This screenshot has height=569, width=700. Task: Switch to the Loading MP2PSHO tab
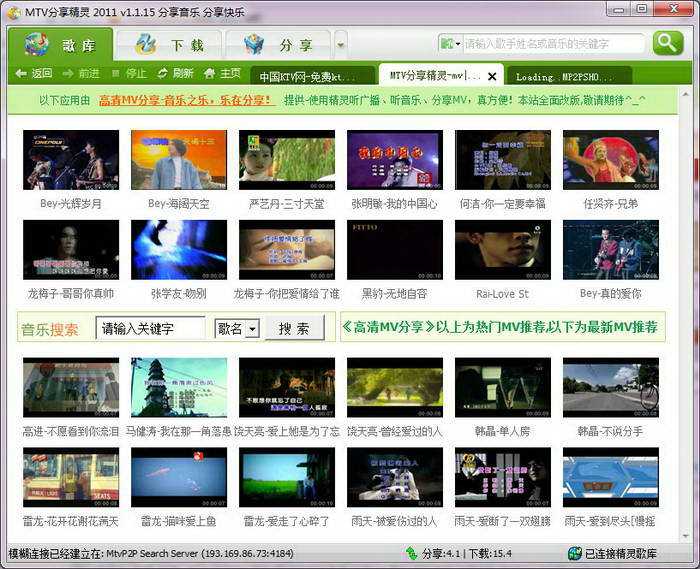pos(570,76)
